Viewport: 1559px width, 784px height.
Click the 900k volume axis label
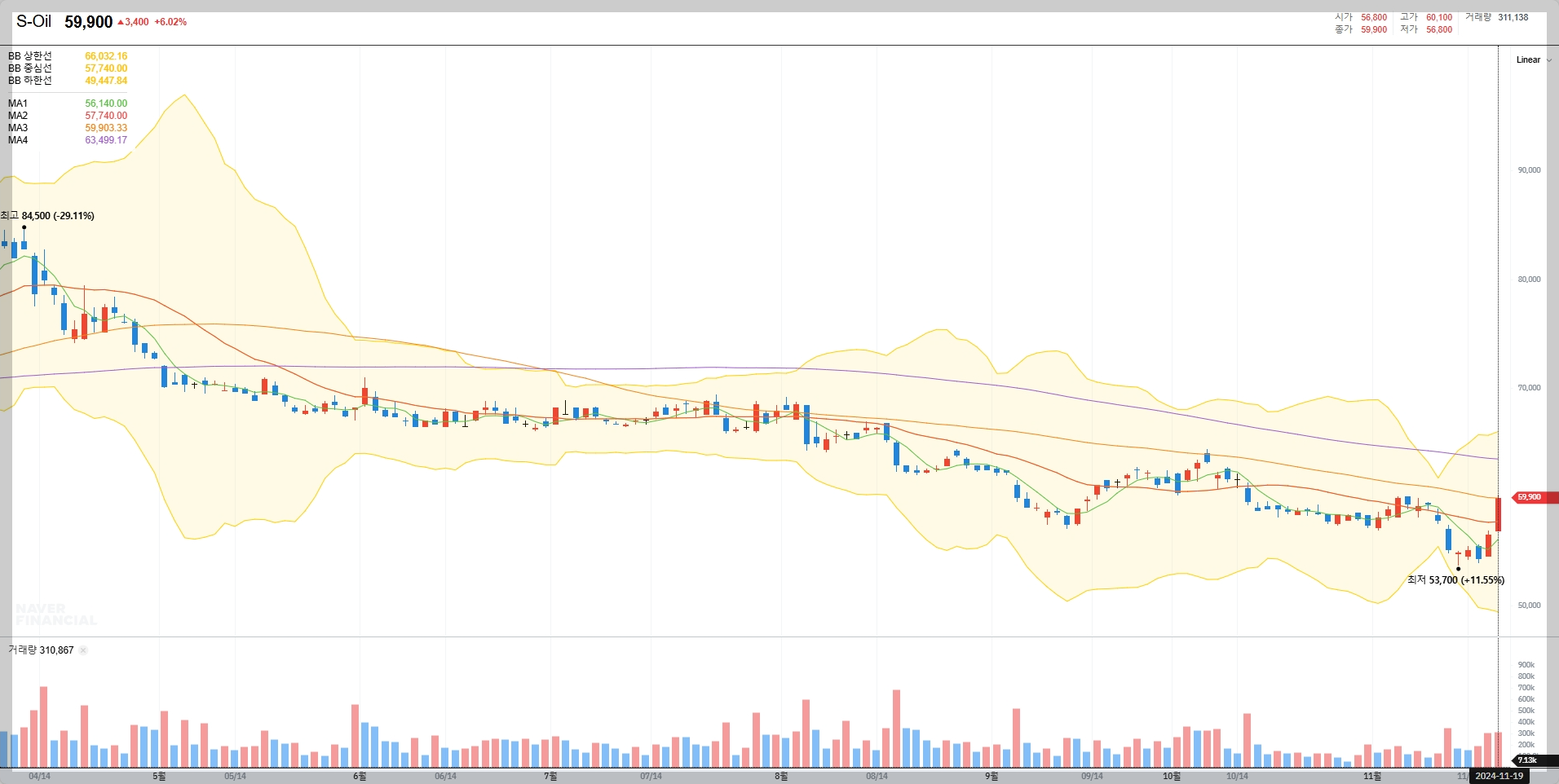(x=1526, y=665)
